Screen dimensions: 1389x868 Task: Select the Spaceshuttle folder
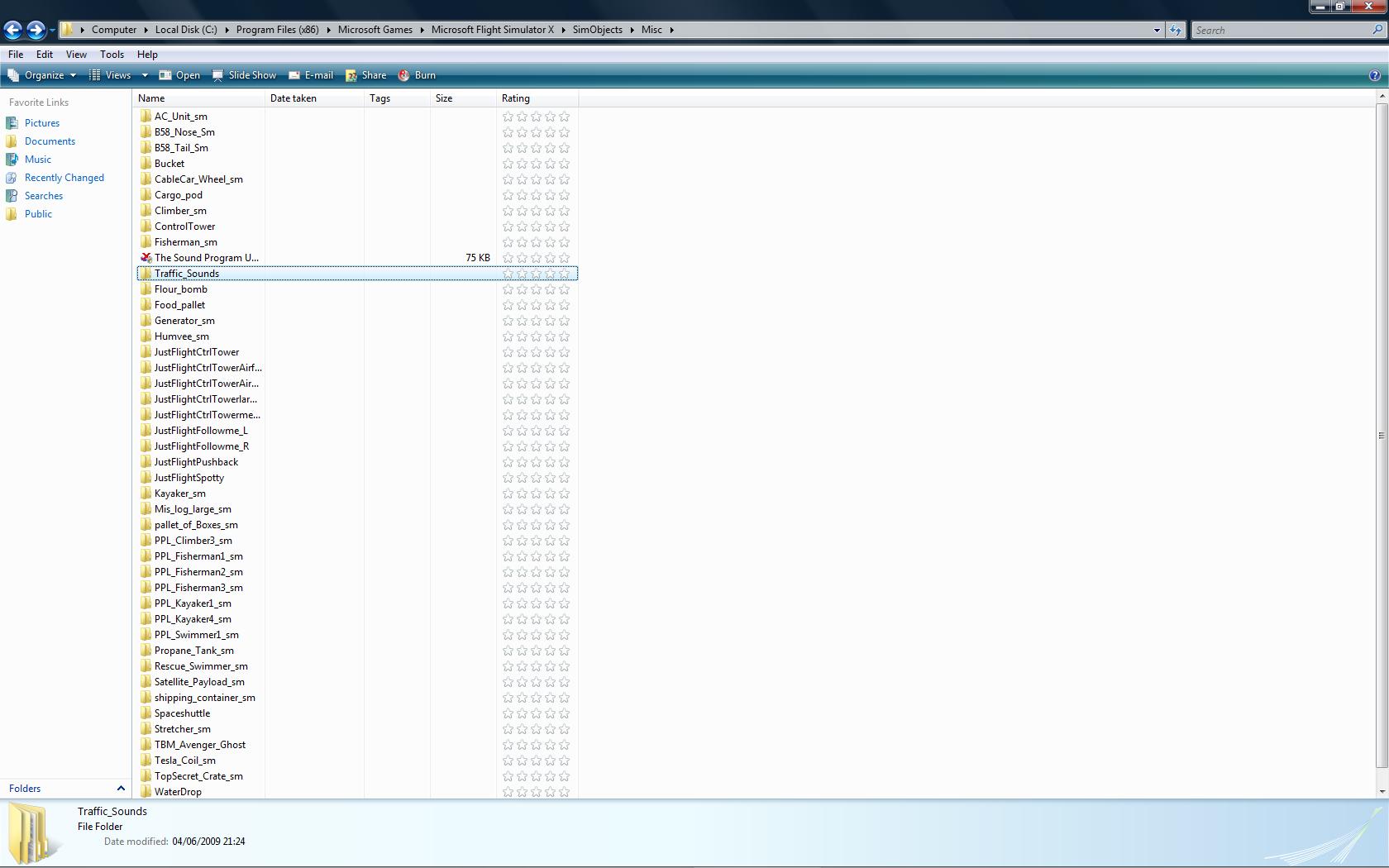(x=182, y=713)
